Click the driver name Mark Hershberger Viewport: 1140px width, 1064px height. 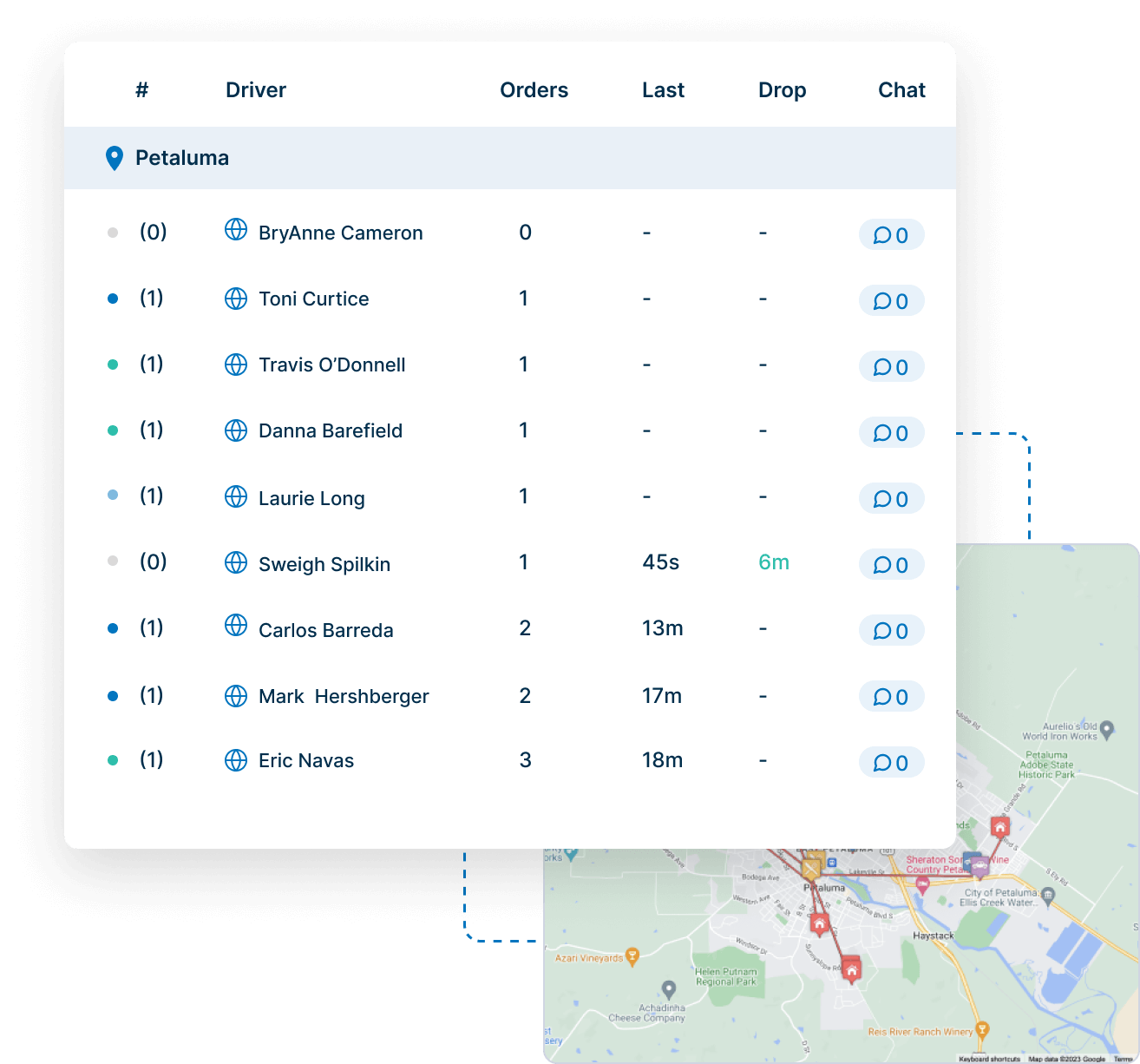pos(344,697)
